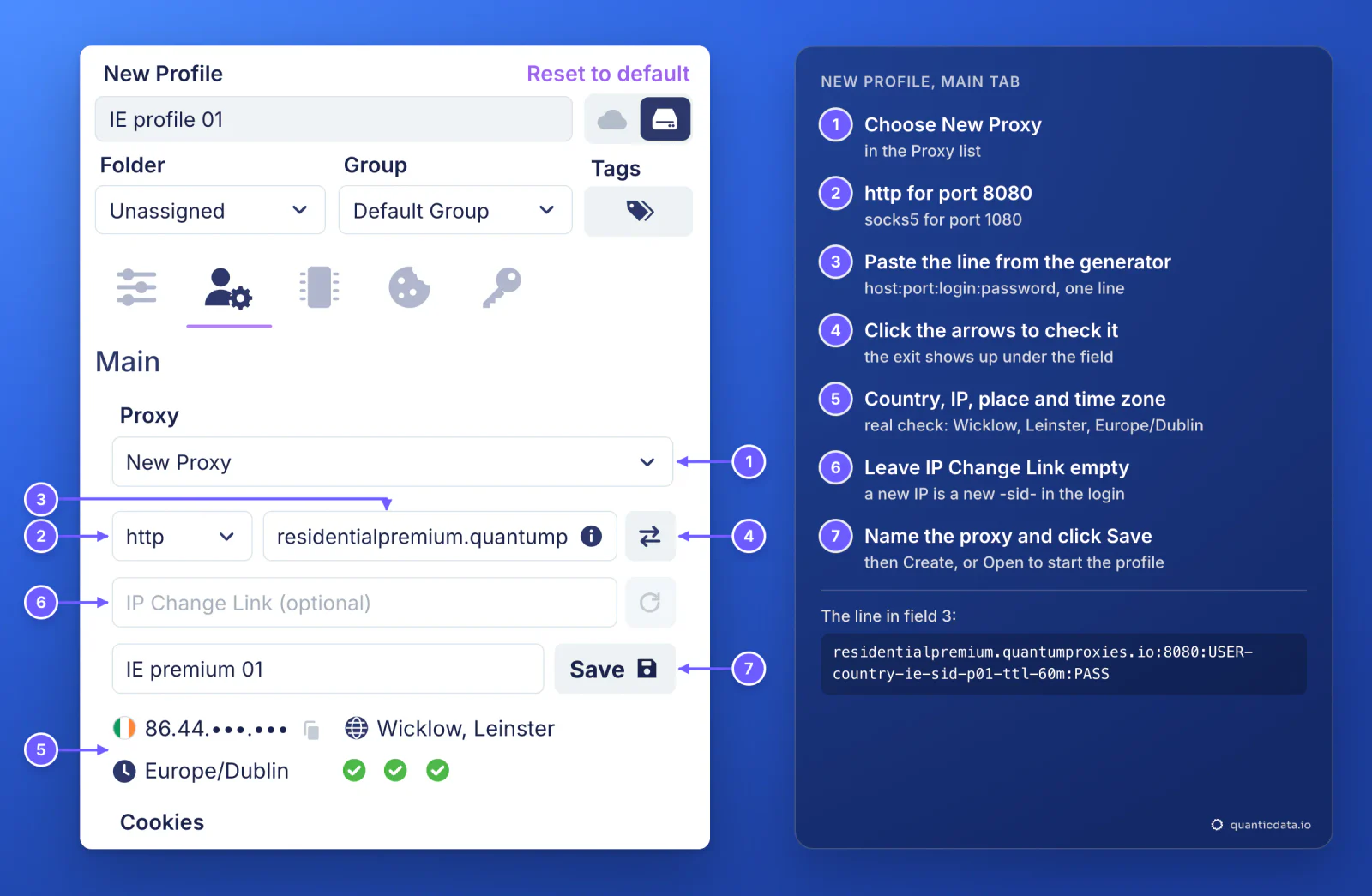Click the globe location icon
The image size is (1372, 896).
pyautogui.click(x=357, y=728)
